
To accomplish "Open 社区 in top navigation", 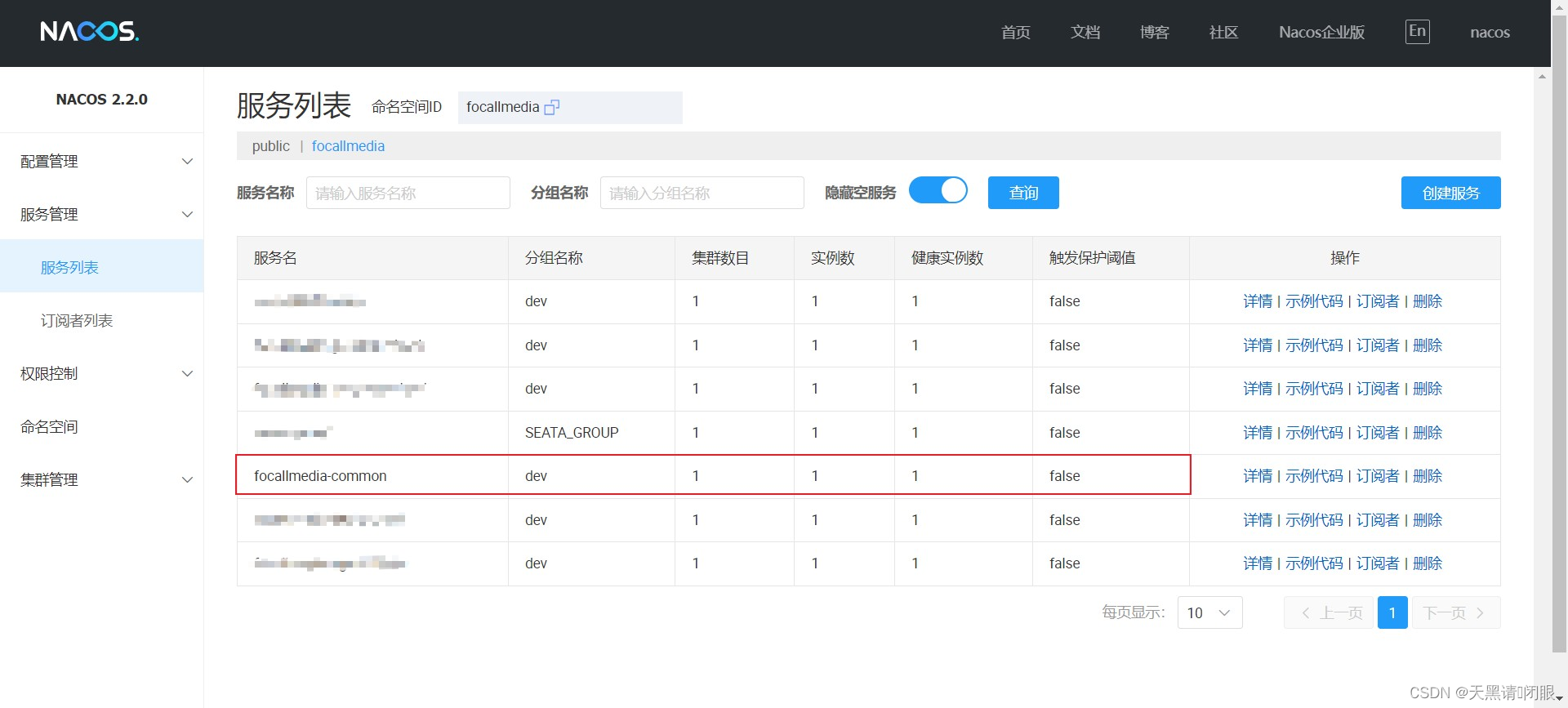I will 1223,32.
